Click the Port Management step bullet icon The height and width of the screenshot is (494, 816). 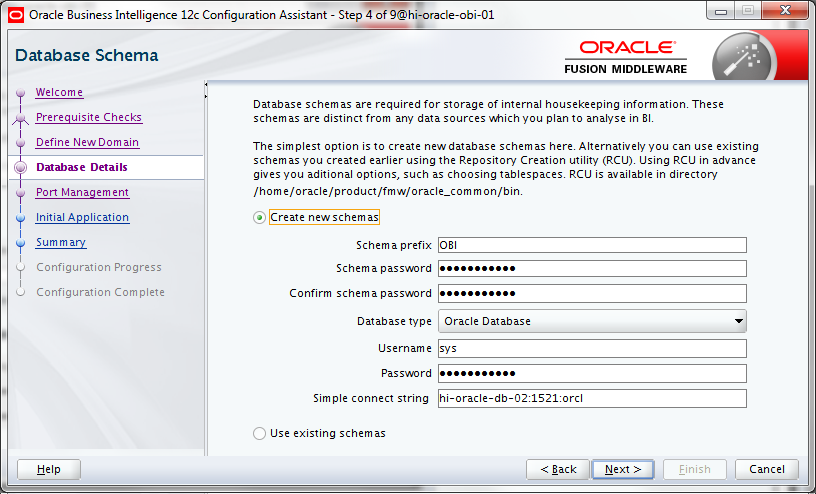click(x=19, y=193)
